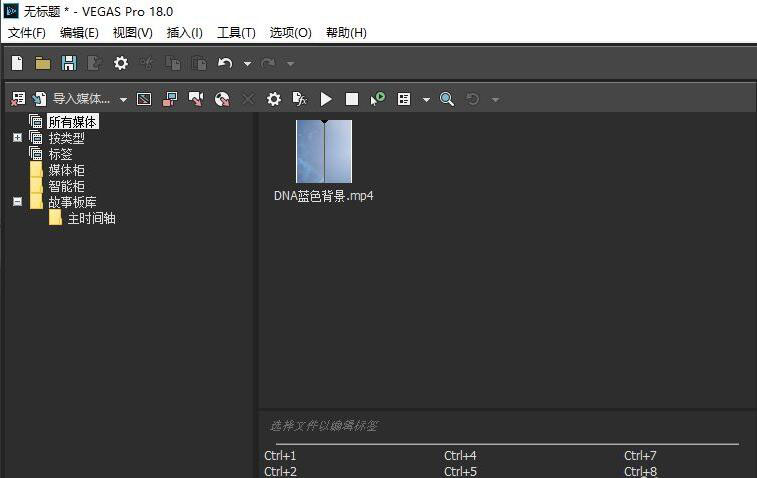Open a project with folder icon
Viewport: 757px width, 478px height.
[x=43, y=63]
